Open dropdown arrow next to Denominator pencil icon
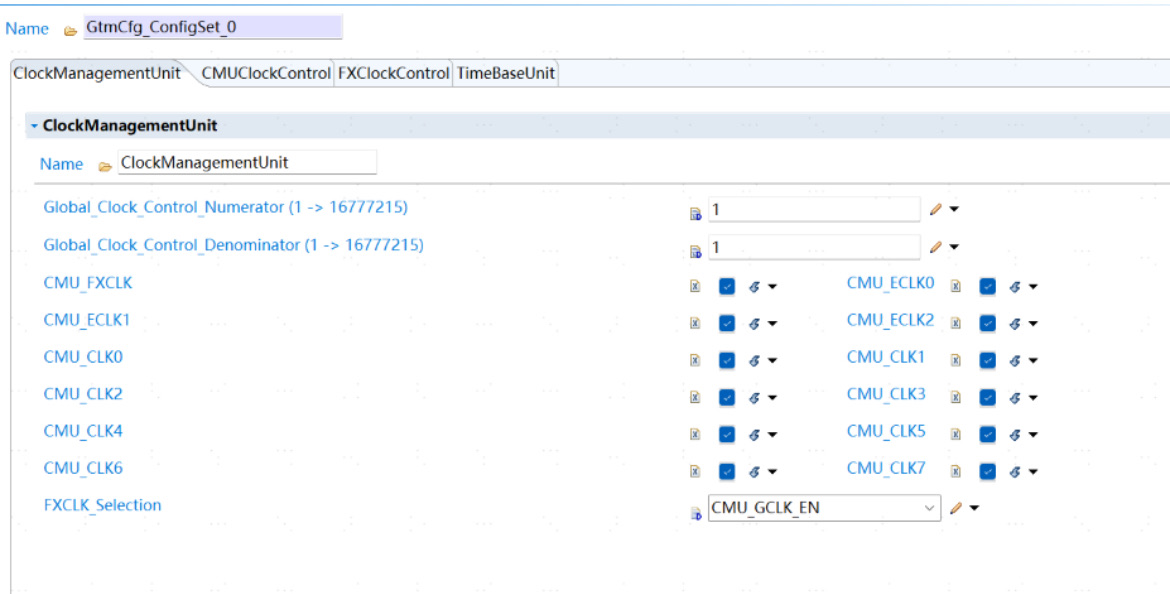 click(x=954, y=247)
